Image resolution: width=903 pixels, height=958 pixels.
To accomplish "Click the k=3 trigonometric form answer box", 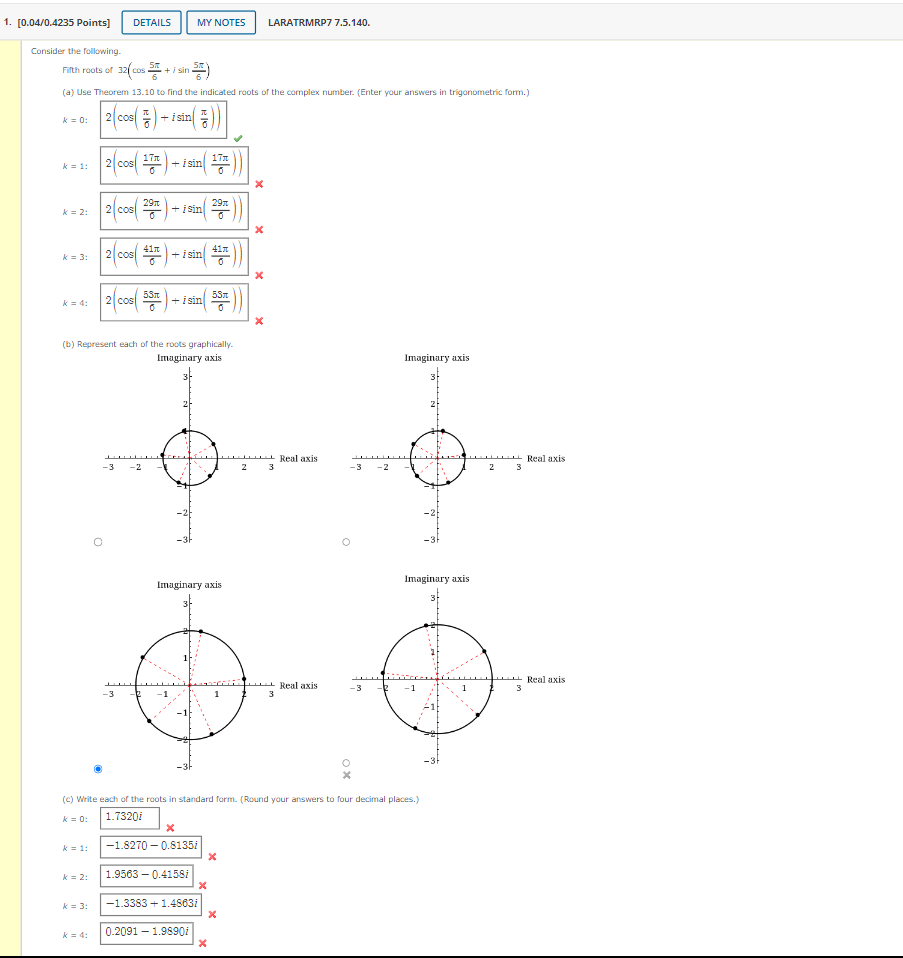I will click(x=175, y=256).
